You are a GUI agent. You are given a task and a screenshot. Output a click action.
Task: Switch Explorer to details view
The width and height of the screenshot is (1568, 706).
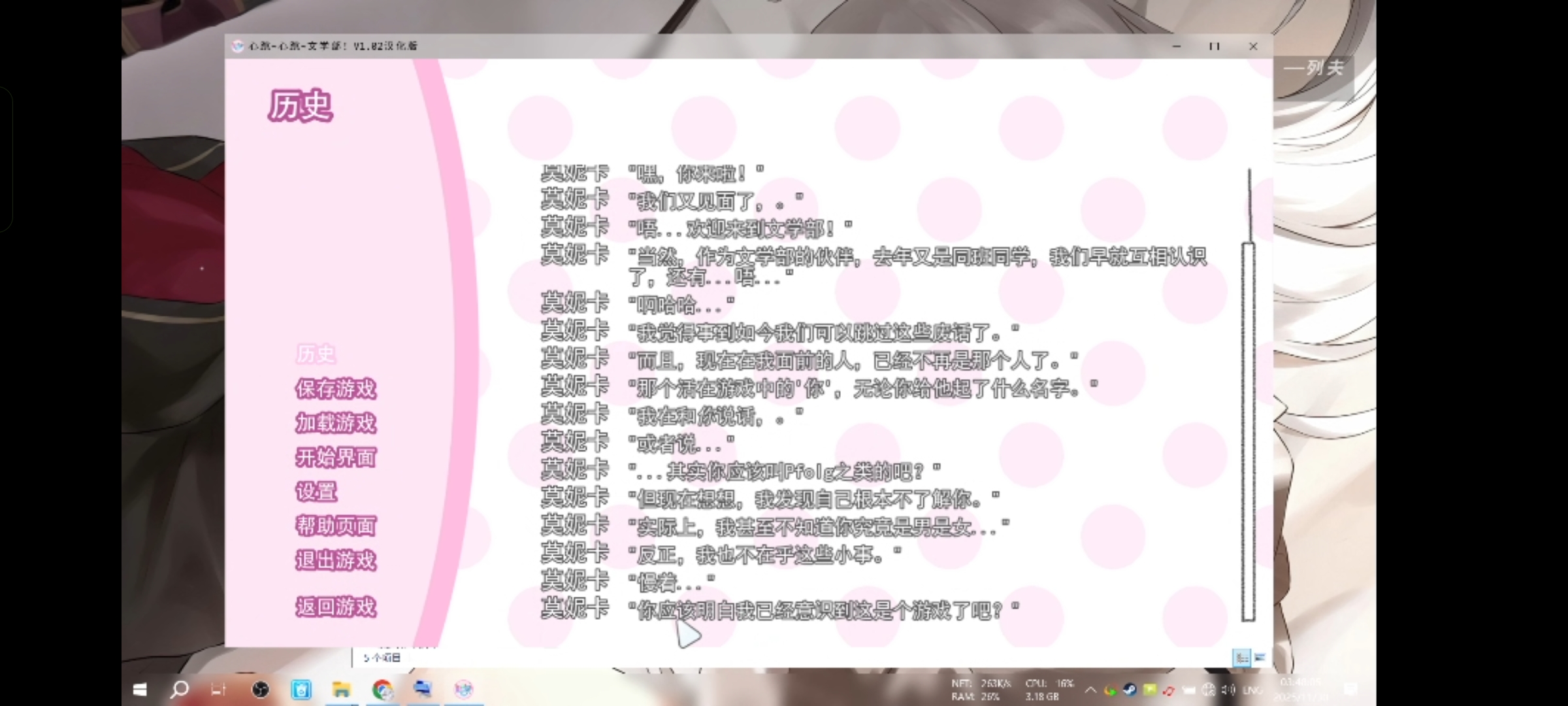click(1241, 658)
